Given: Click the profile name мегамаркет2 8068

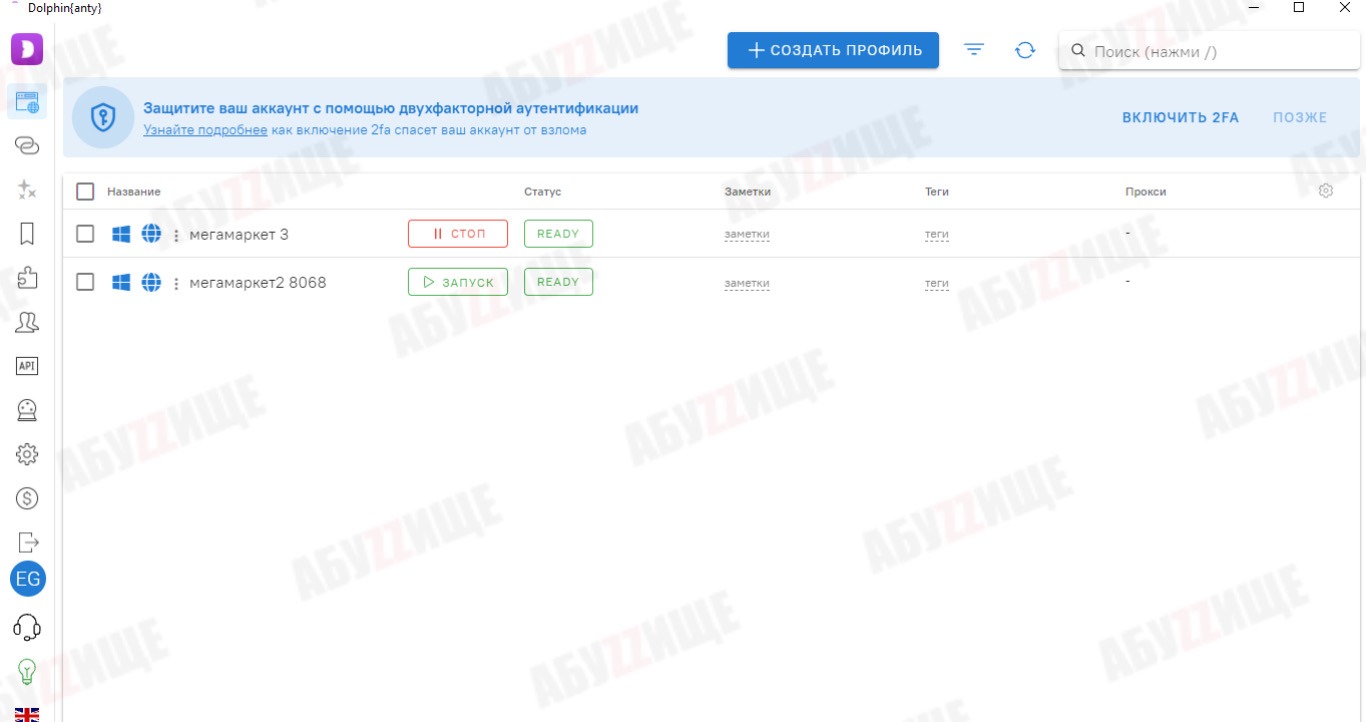Looking at the screenshot, I should click(x=258, y=283).
